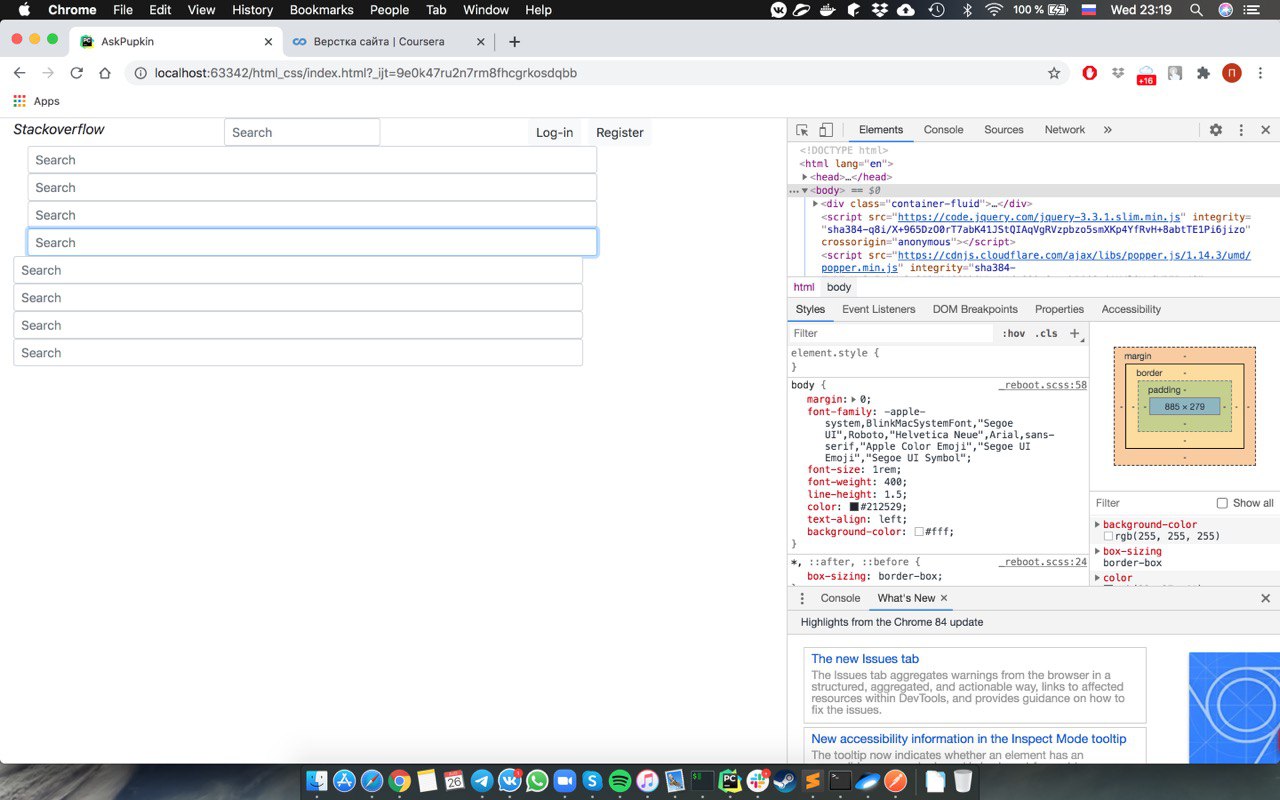The height and width of the screenshot is (800, 1280).
Task: Open the console drawer three-dot menu
Action: pyautogui.click(x=801, y=598)
